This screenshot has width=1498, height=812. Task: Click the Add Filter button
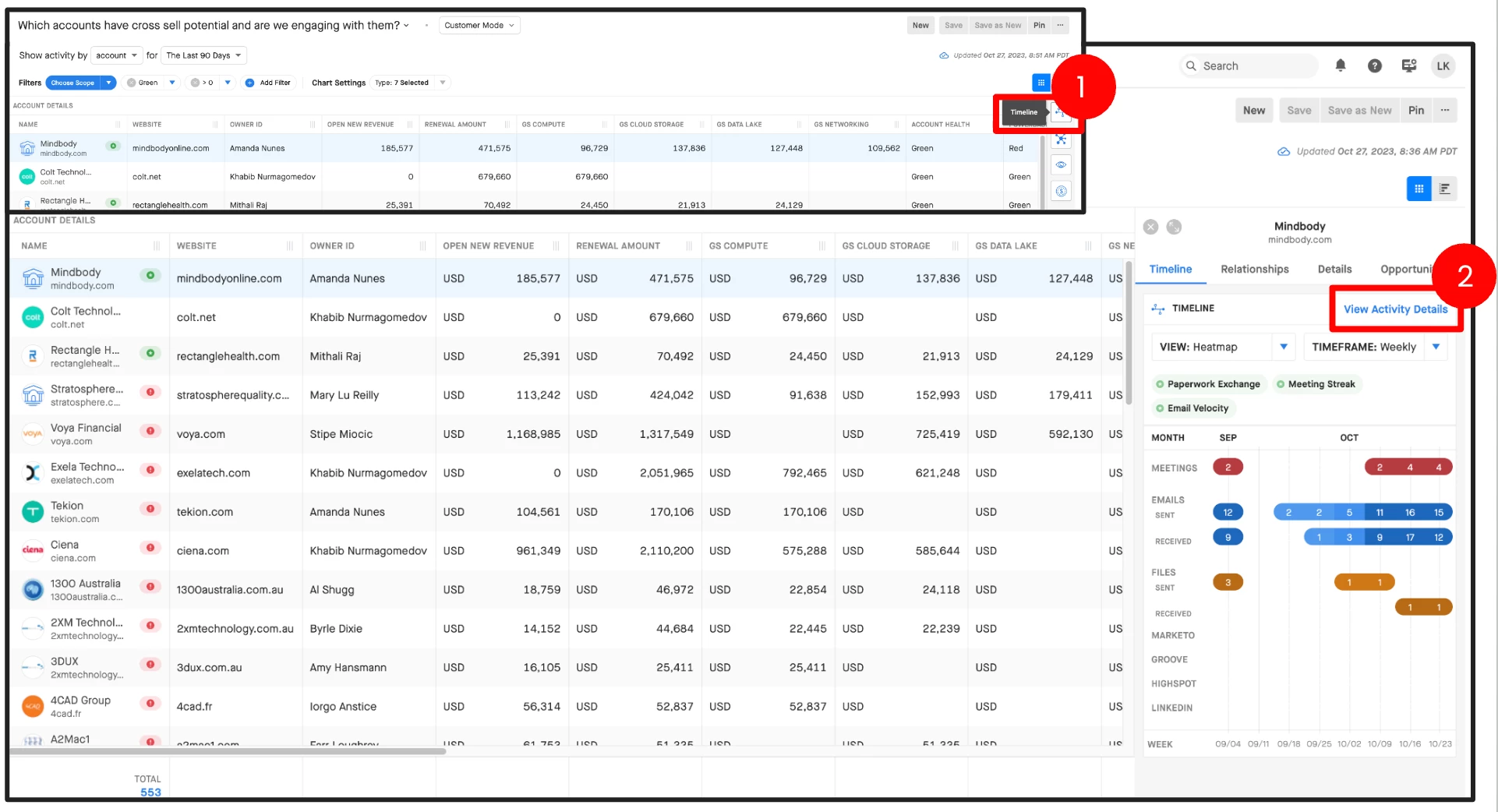(x=268, y=83)
